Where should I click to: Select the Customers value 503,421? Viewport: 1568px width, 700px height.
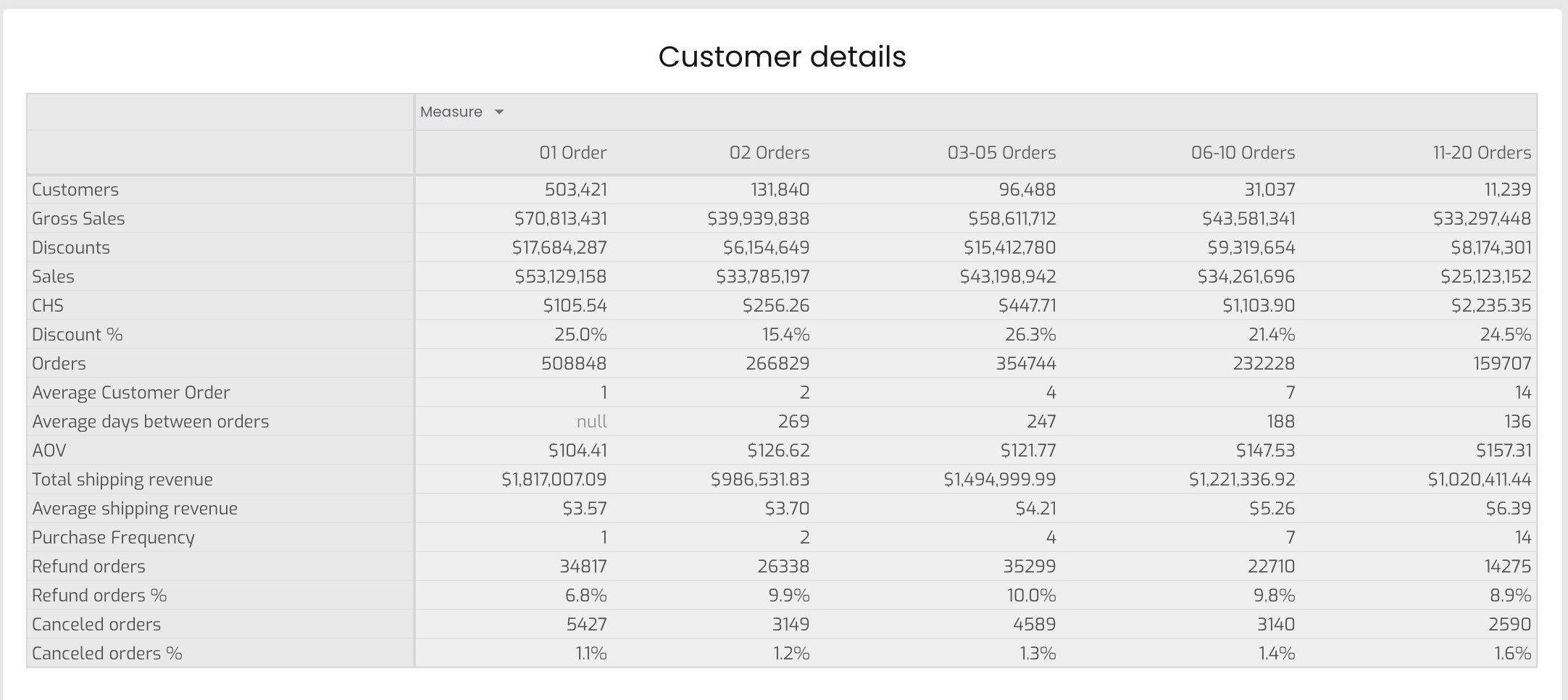tap(575, 190)
